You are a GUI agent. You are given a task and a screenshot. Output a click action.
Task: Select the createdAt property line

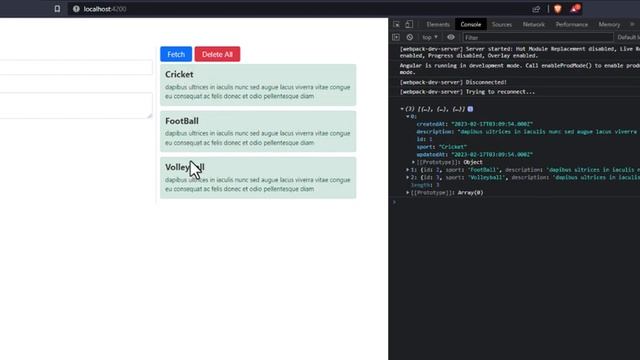pos(475,124)
